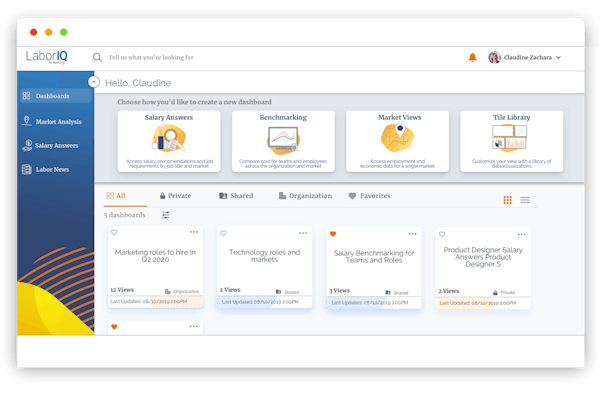
Task: Click the folder icon on Shared tab
Action: [x=223, y=196]
